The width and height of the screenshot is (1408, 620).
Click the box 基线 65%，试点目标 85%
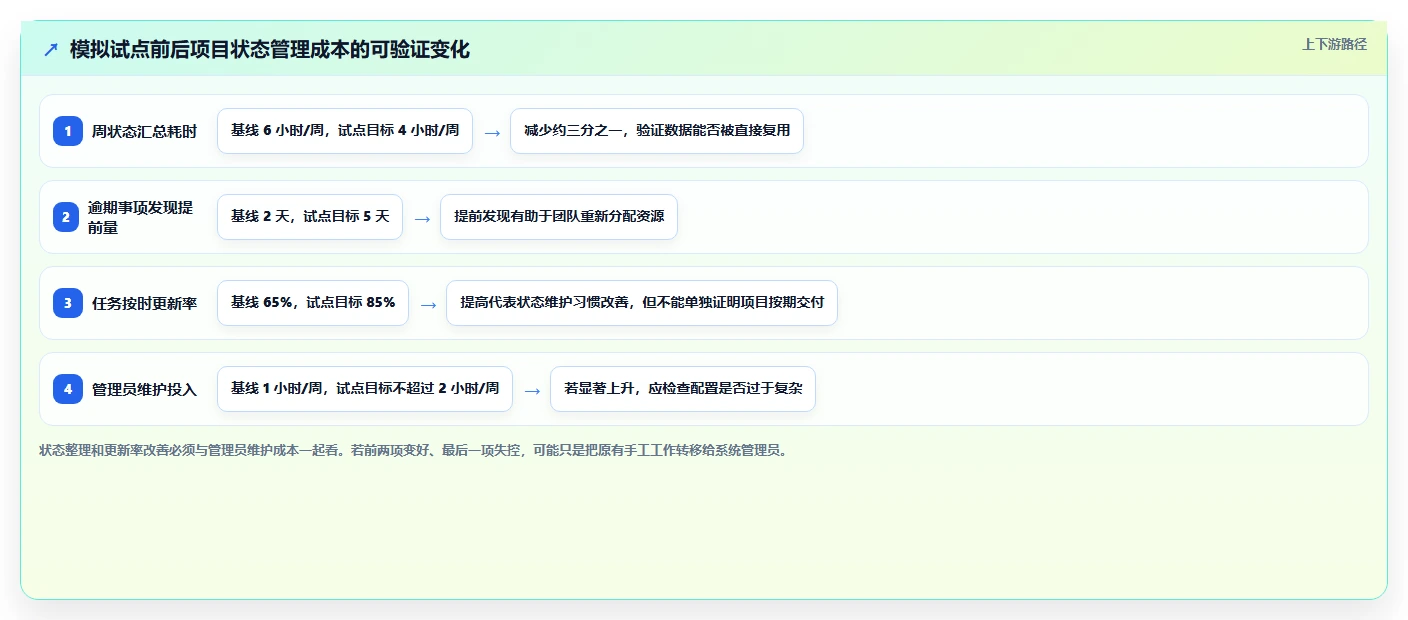point(313,303)
